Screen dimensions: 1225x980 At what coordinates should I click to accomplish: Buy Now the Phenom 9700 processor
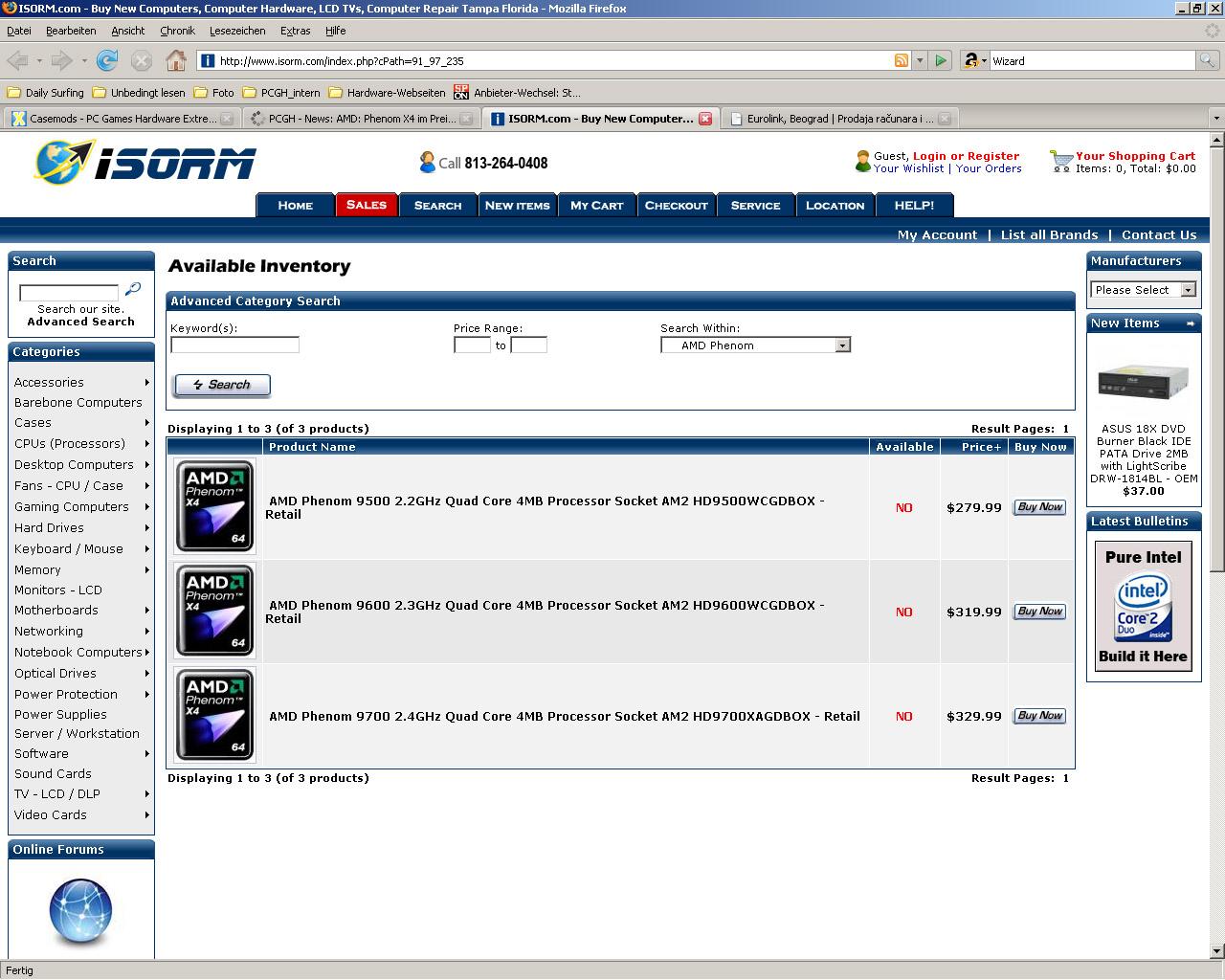tap(1039, 716)
